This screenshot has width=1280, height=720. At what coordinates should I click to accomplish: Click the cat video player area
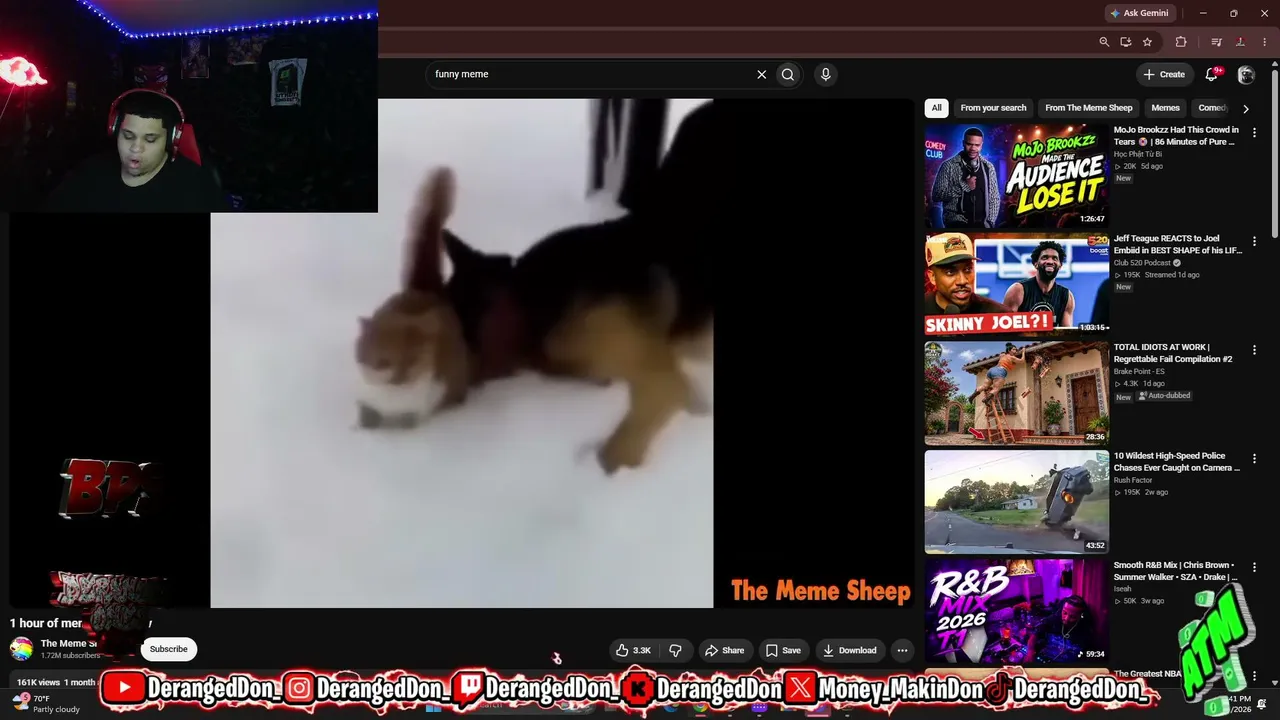click(x=462, y=353)
